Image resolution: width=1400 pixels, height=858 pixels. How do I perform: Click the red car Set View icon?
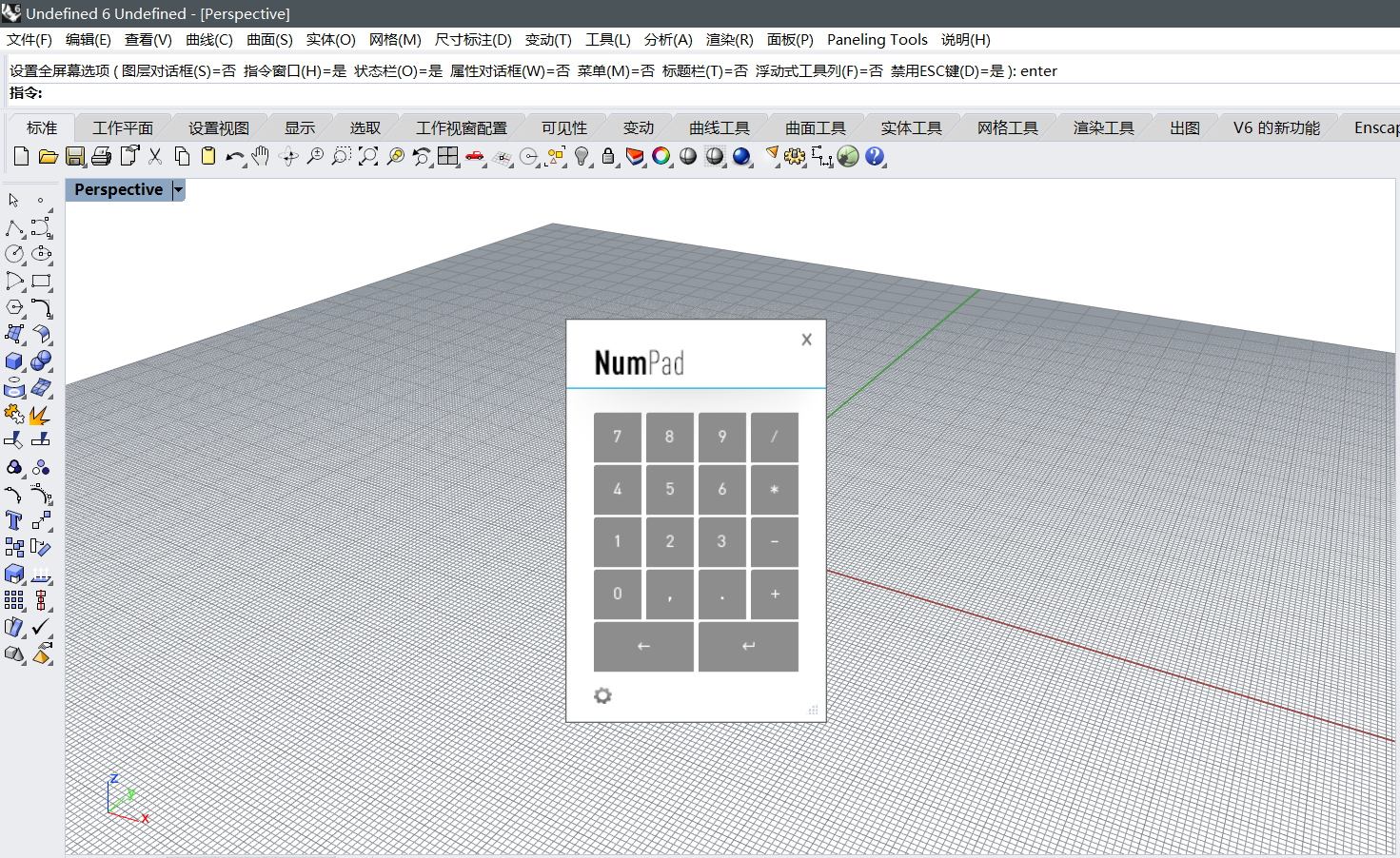475,157
